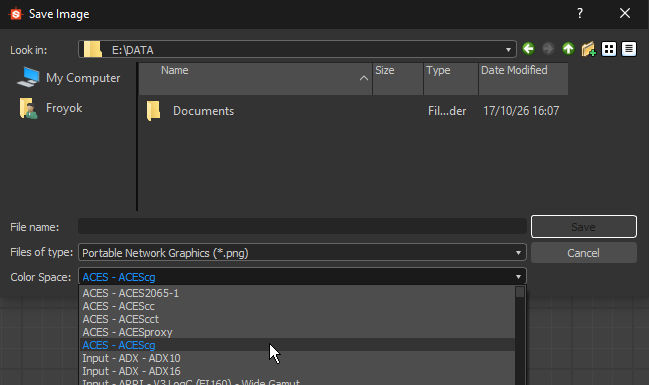Switch to detail list view
The width and height of the screenshot is (649, 385).
pos(629,49)
